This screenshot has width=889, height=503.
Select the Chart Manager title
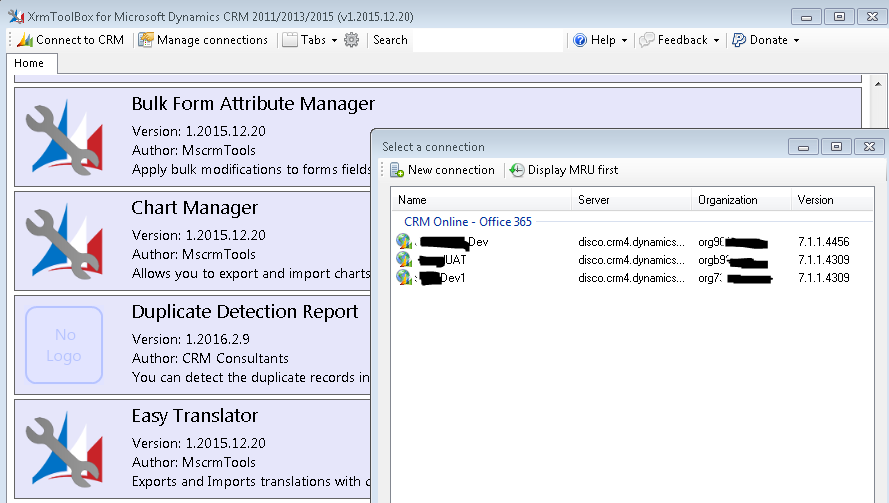coord(194,208)
